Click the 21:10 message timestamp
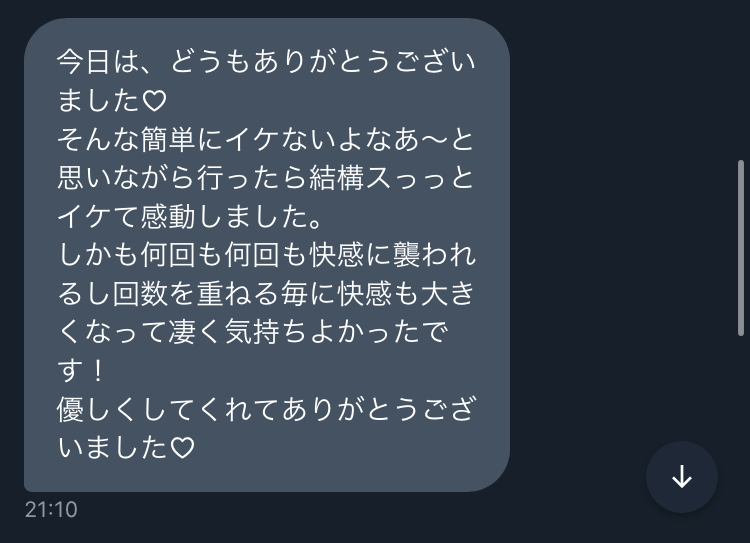 click(51, 510)
